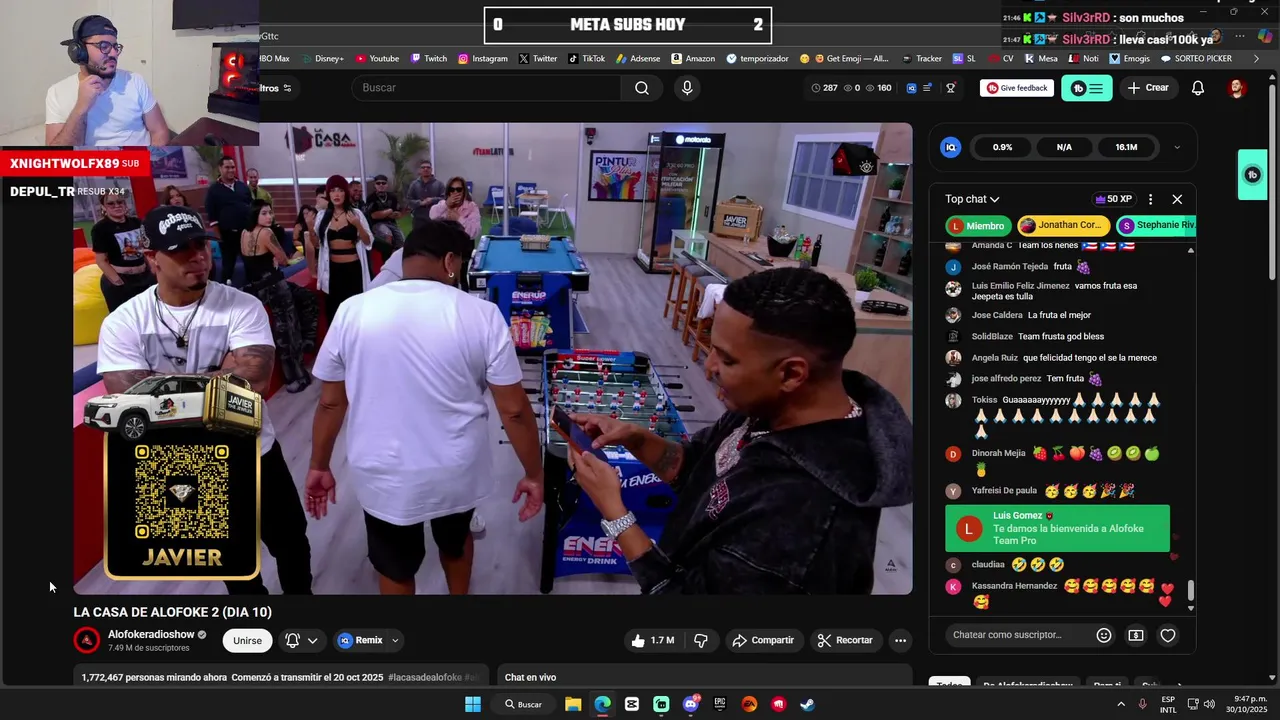Open CapCut from the taskbar
This screenshot has height=720, width=1280.
pos(632,704)
